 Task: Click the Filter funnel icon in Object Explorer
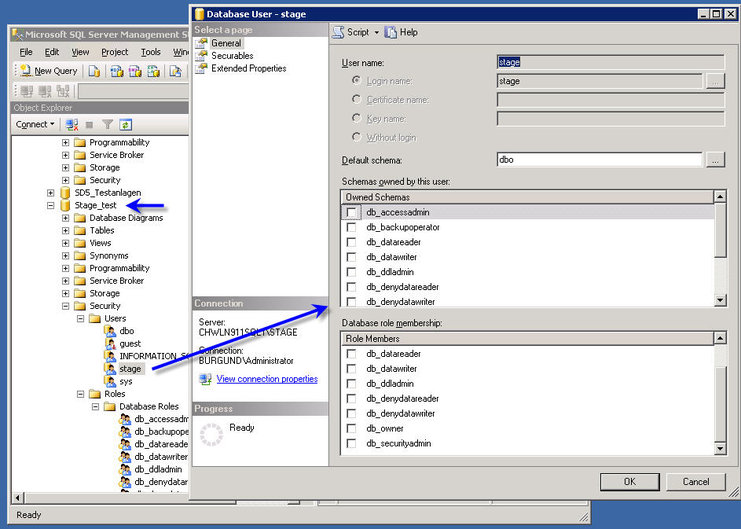[108, 125]
